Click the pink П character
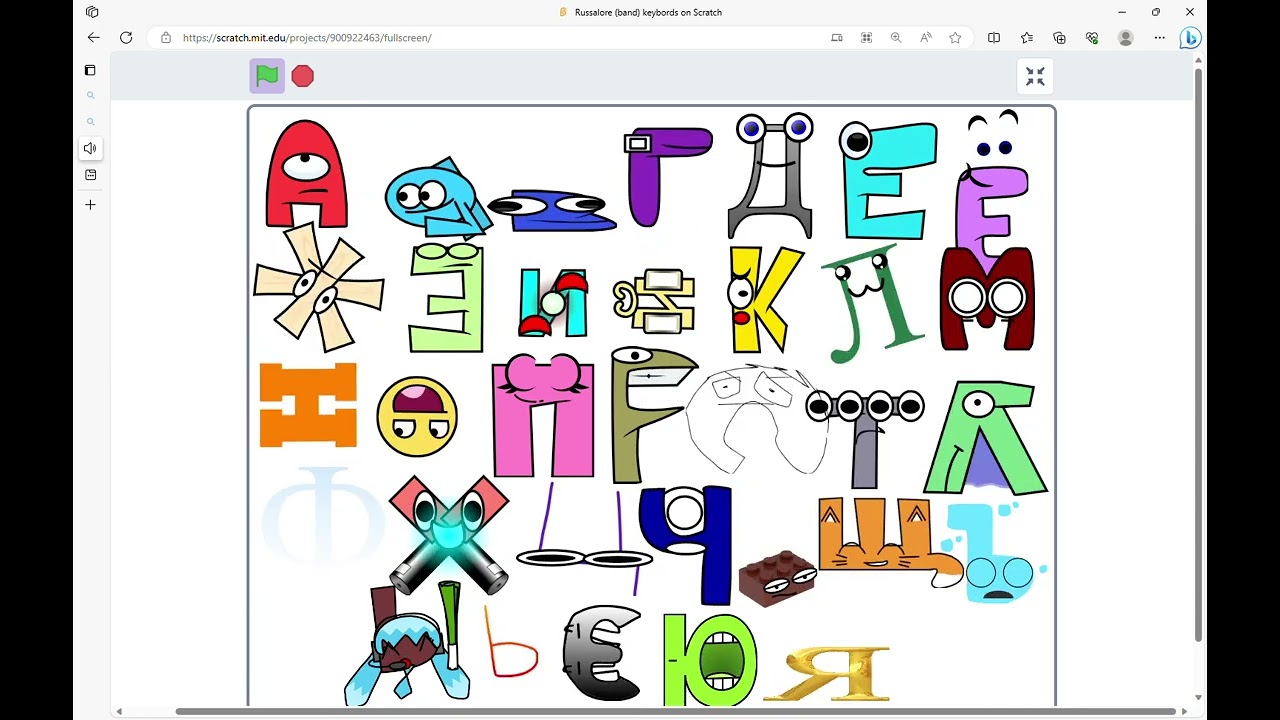 [543, 416]
